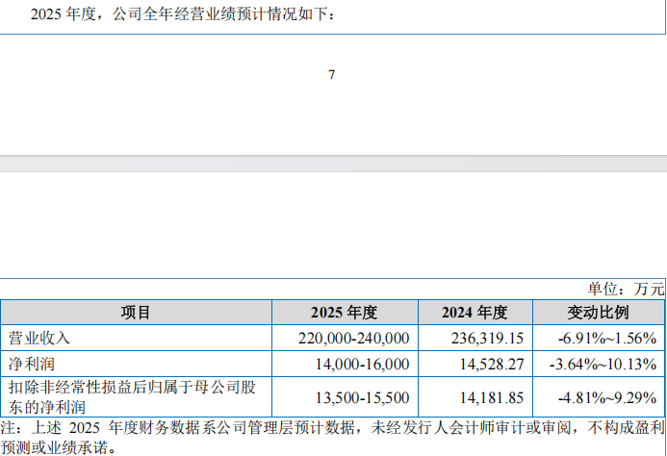This screenshot has width=667, height=456.
Task: Select the '营业收入' row label
Action: tap(40, 338)
